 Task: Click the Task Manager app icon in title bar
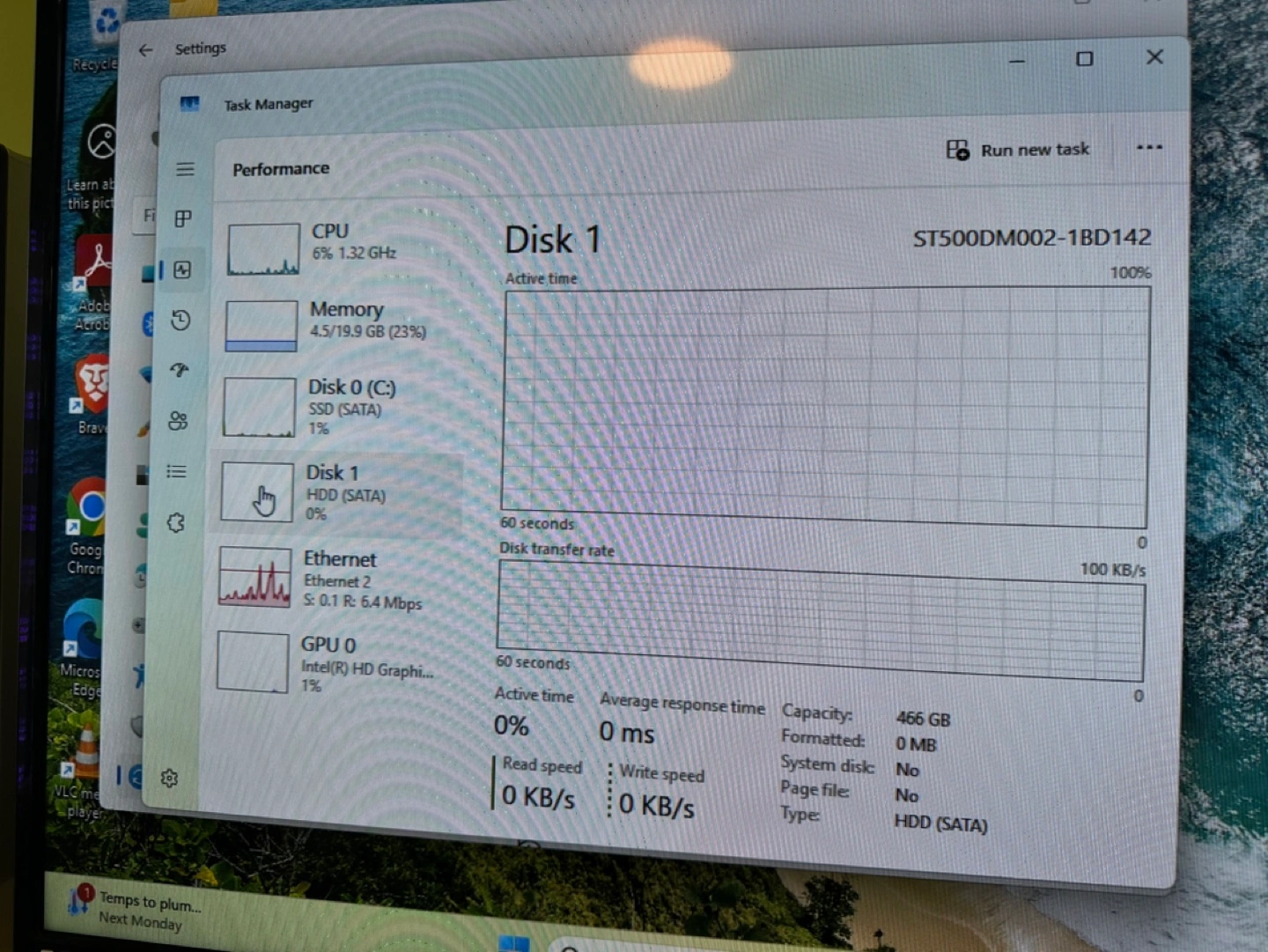click(x=189, y=104)
